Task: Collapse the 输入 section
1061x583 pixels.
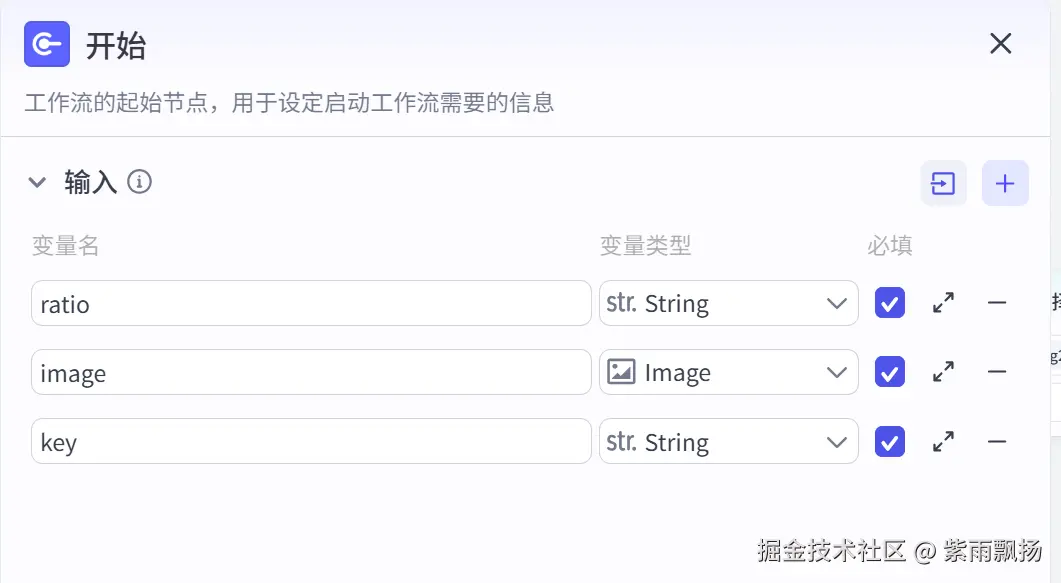Action: tap(37, 182)
